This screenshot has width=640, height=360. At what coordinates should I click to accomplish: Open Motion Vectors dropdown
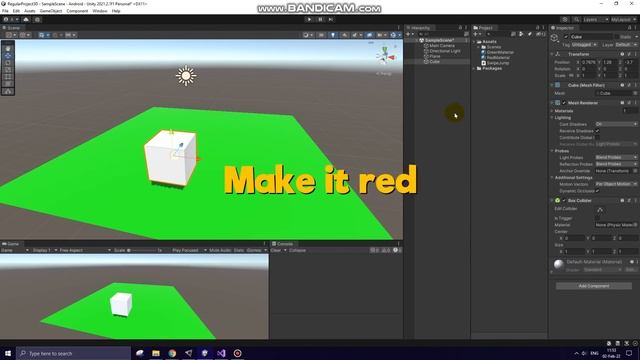click(616, 184)
